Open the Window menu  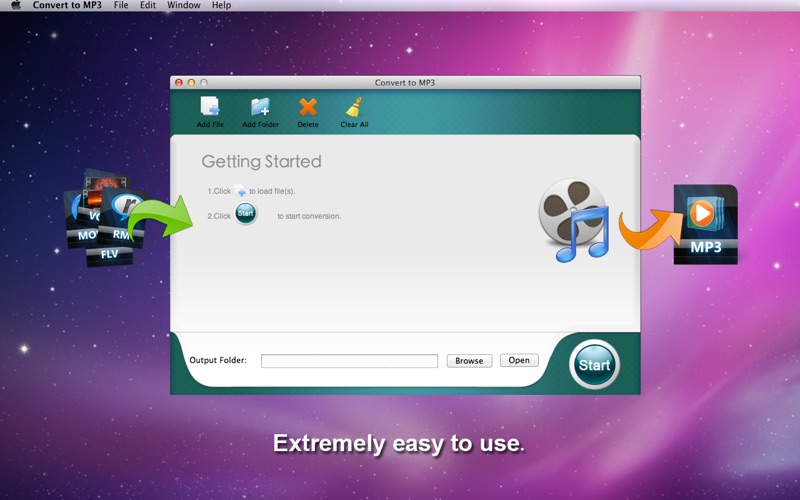(x=184, y=5)
